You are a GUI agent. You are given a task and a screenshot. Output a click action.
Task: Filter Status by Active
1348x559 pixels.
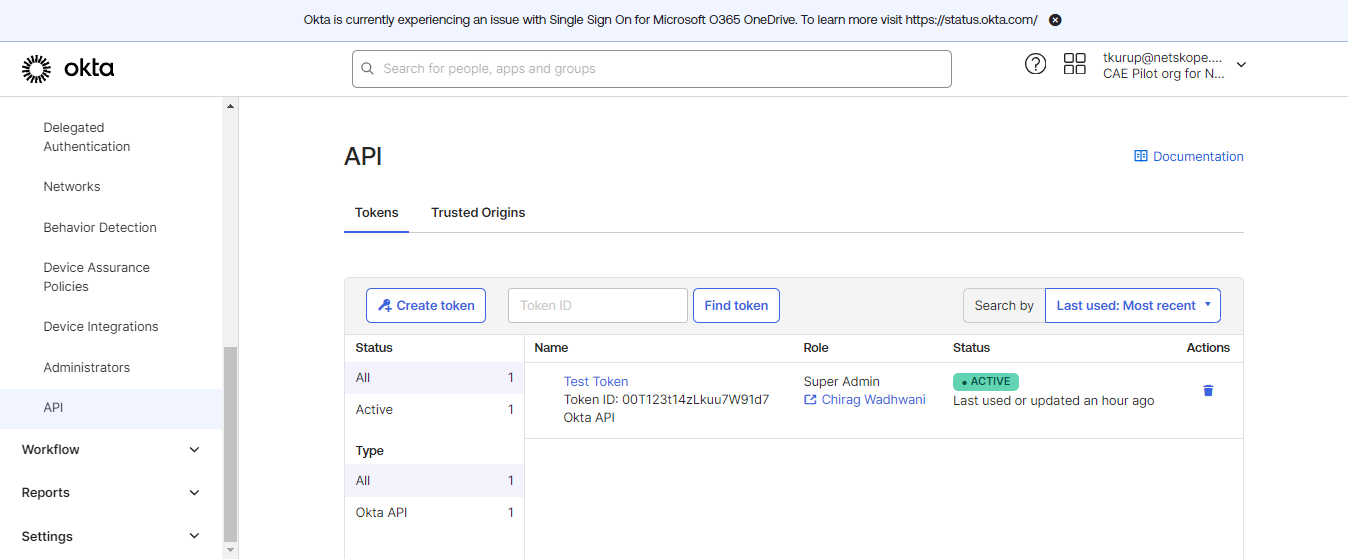(x=434, y=410)
